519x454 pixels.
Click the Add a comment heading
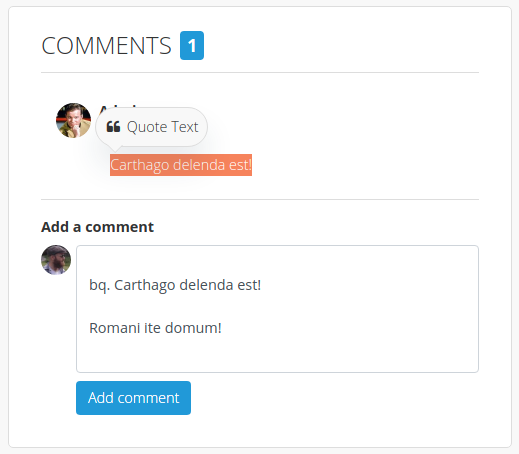click(97, 227)
